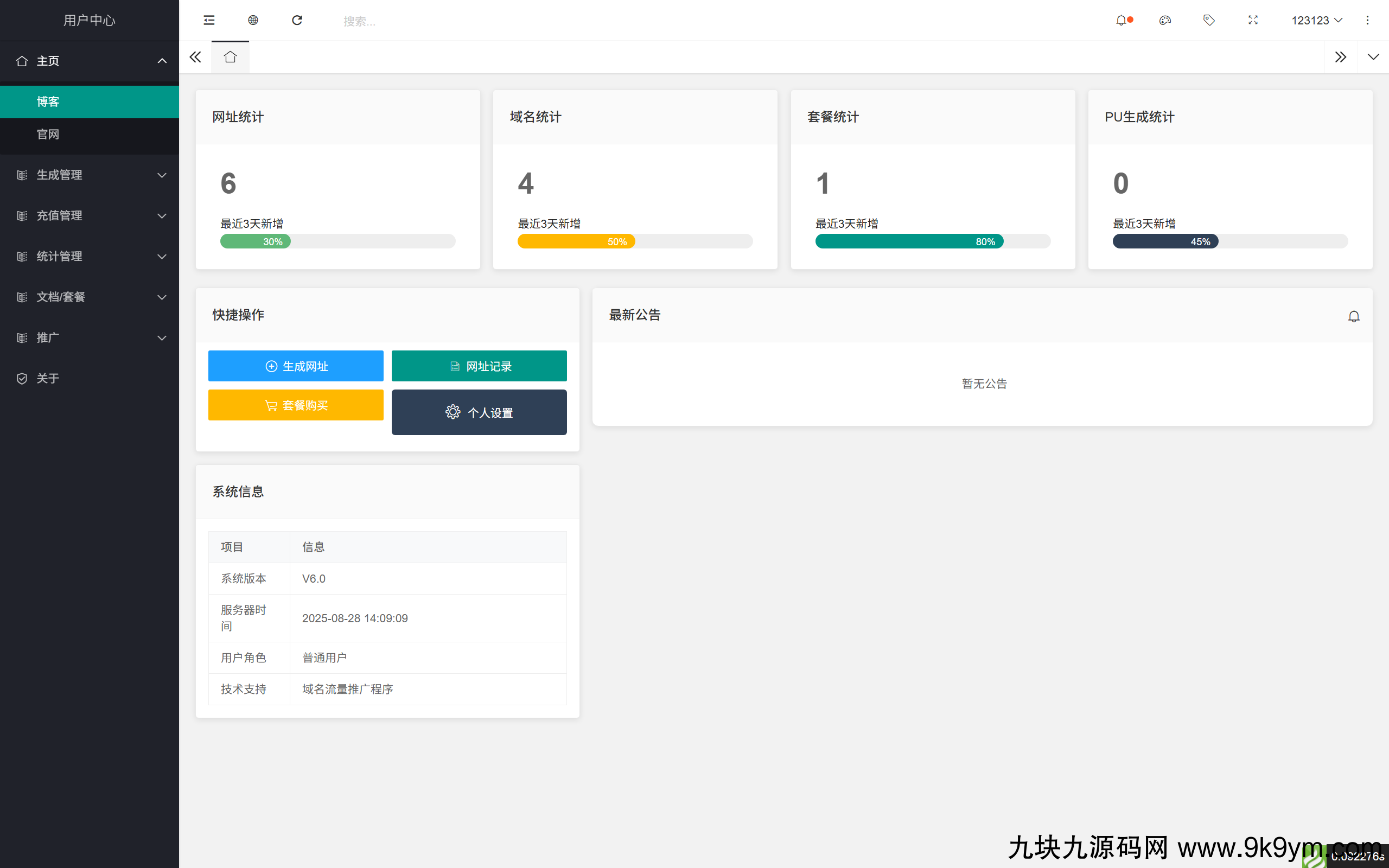The image size is (1389, 868).
Task: Click the refresh icon in the header
Action: click(x=297, y=20)
